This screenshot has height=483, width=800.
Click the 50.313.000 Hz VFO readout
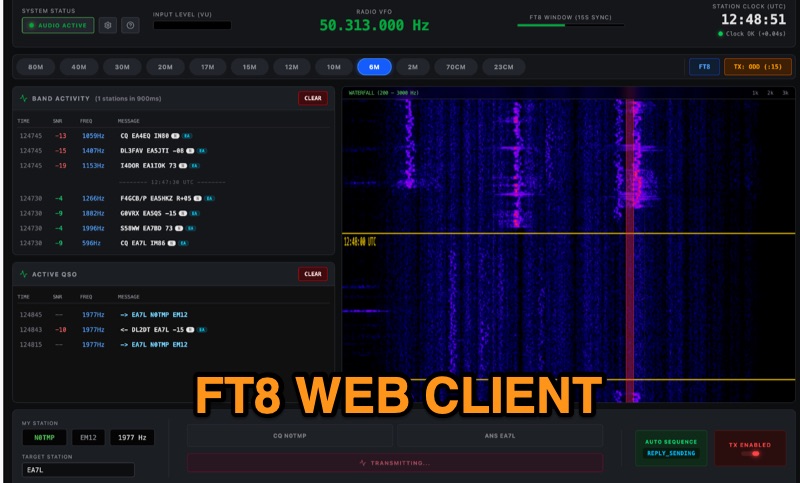(374, 25)
